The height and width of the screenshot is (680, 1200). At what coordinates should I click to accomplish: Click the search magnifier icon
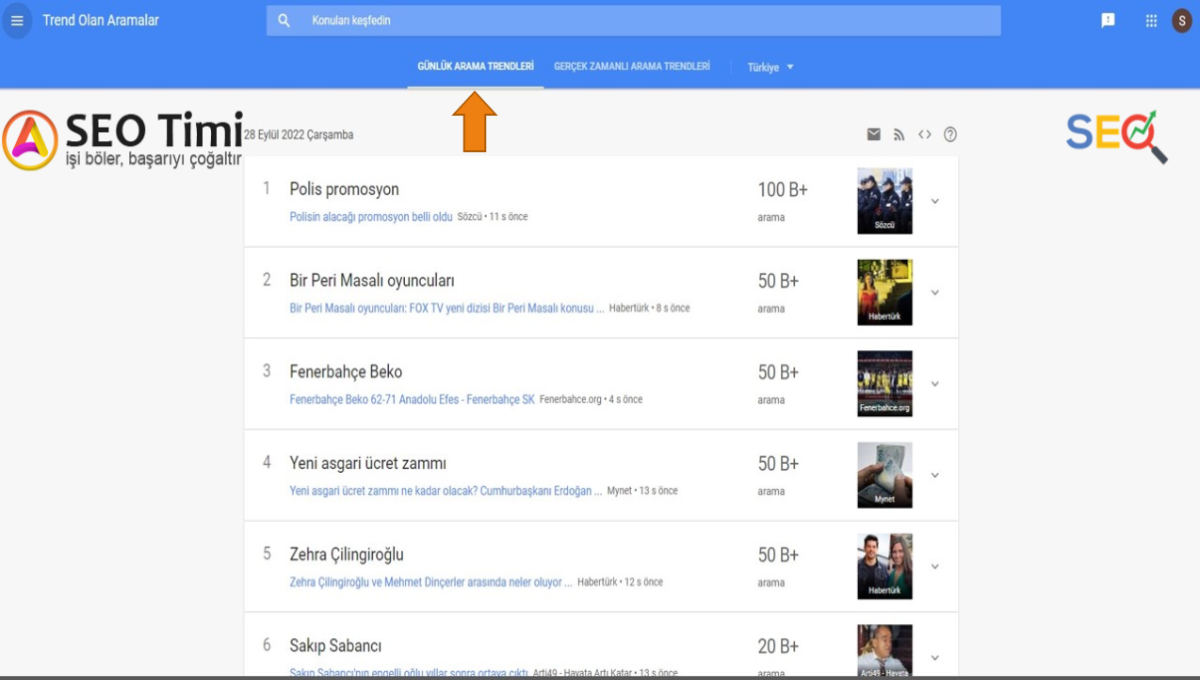pos(284,20)
